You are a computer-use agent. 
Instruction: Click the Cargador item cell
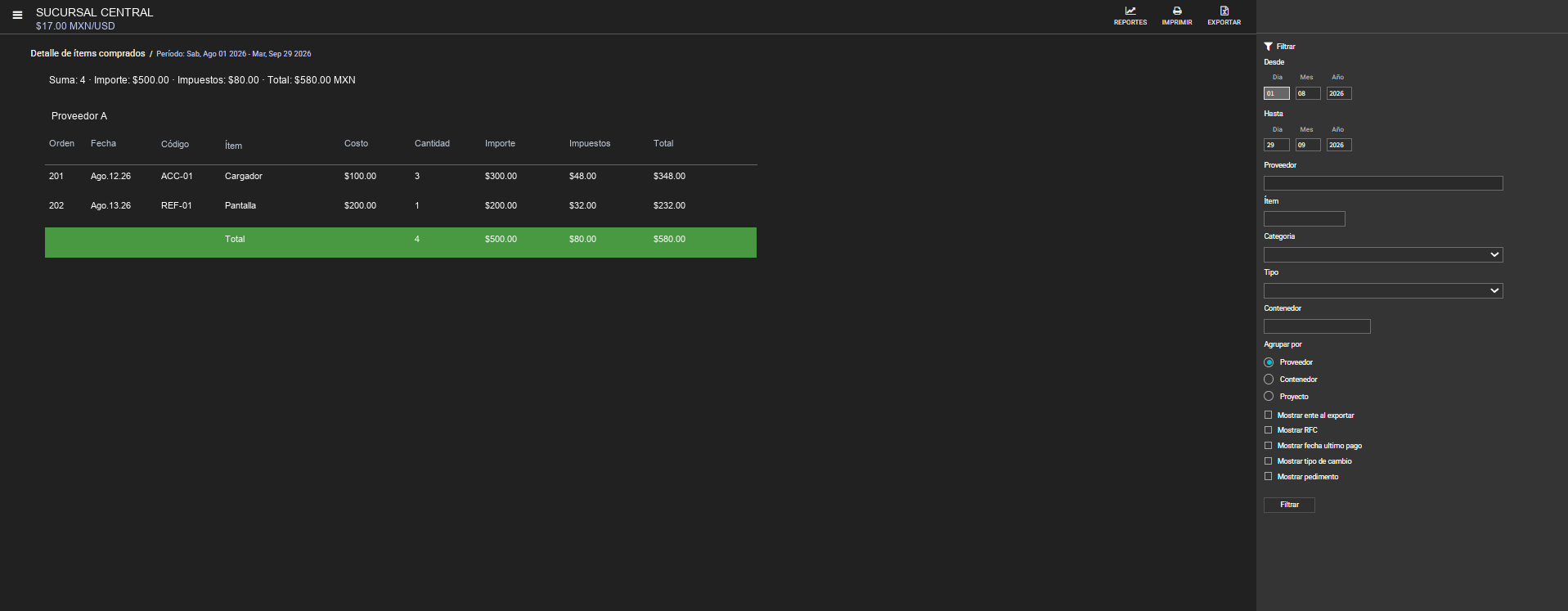244,177
